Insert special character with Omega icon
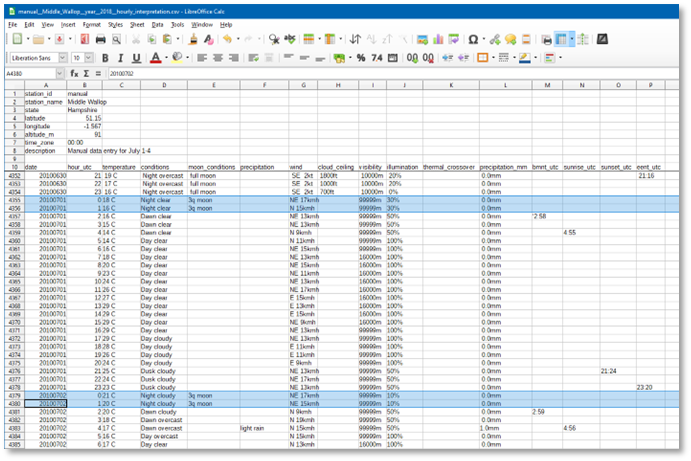The width and height of the screenshot is (691, 461). 472,39
